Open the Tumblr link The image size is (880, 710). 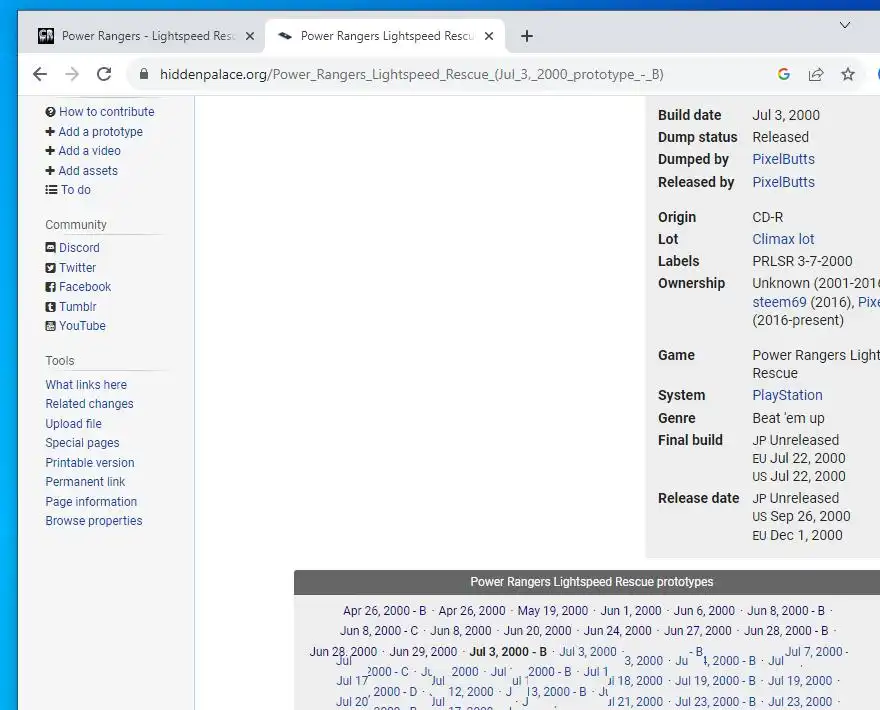tap(77, 306)
